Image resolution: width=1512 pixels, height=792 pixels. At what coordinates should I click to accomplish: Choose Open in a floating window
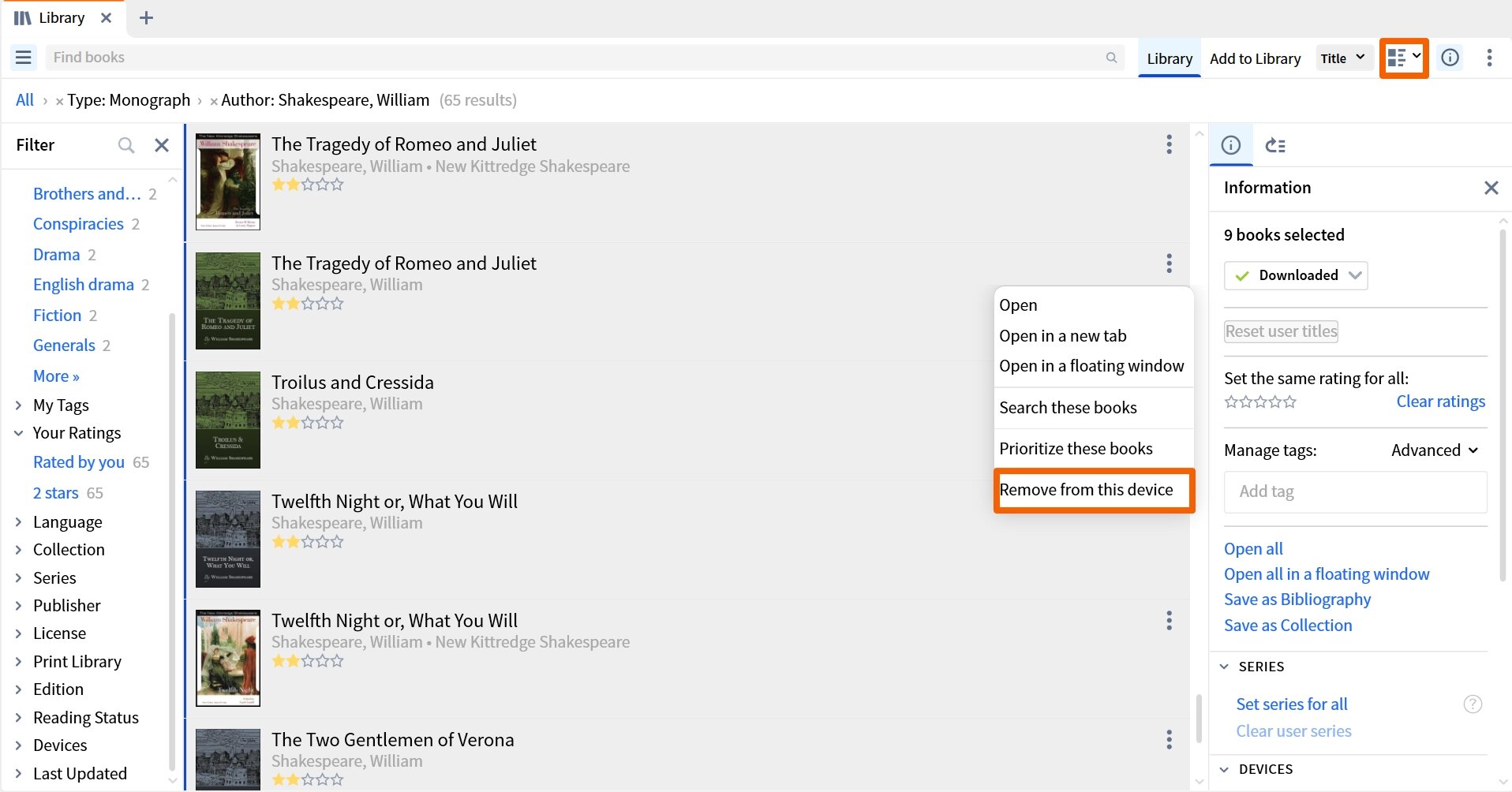pyautogui.click(x=1093, y=366)
